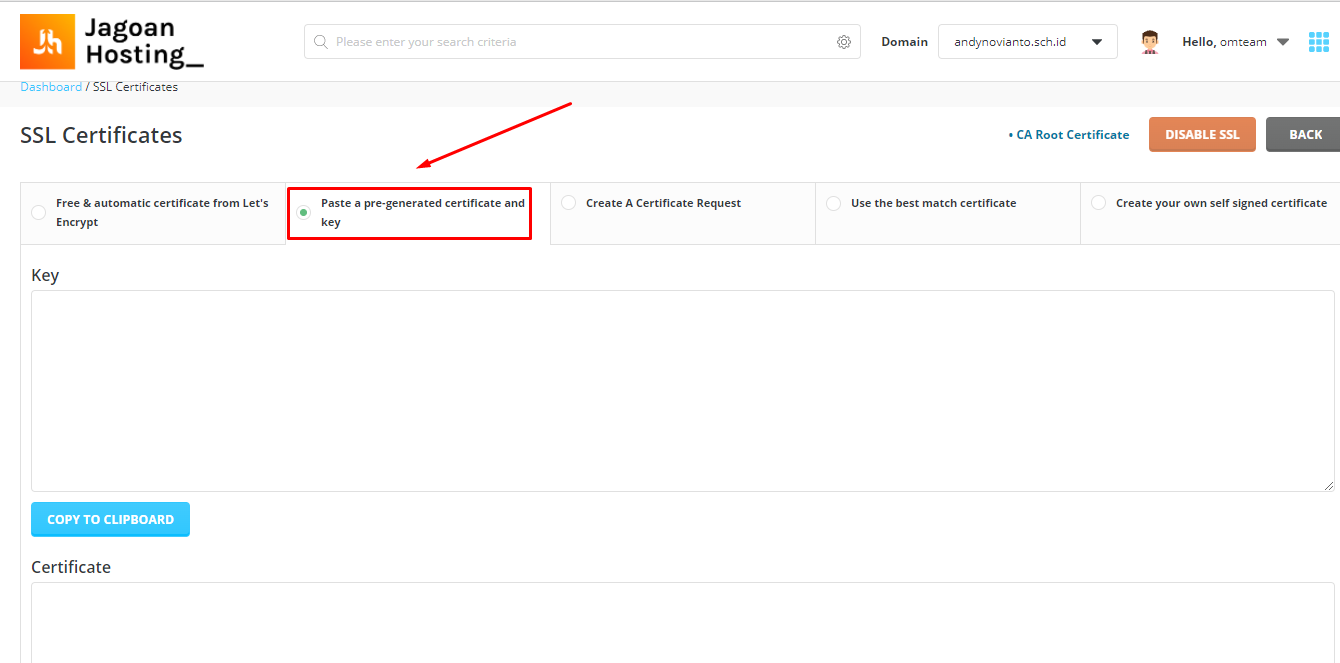Select Create your own self signed certificate

(1098, 202)
